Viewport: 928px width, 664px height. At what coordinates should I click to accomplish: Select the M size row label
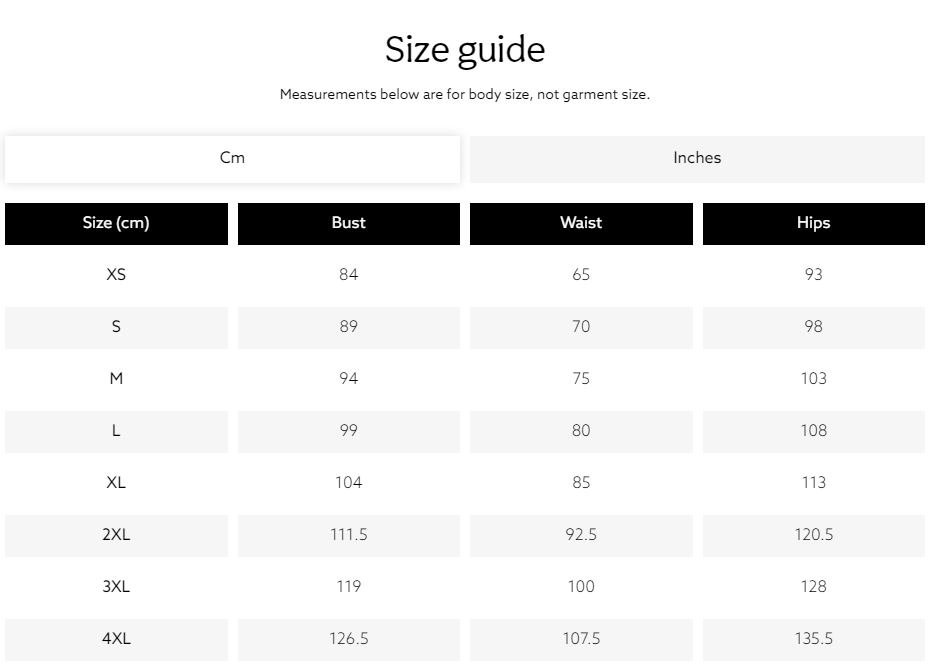coord(116,379)
